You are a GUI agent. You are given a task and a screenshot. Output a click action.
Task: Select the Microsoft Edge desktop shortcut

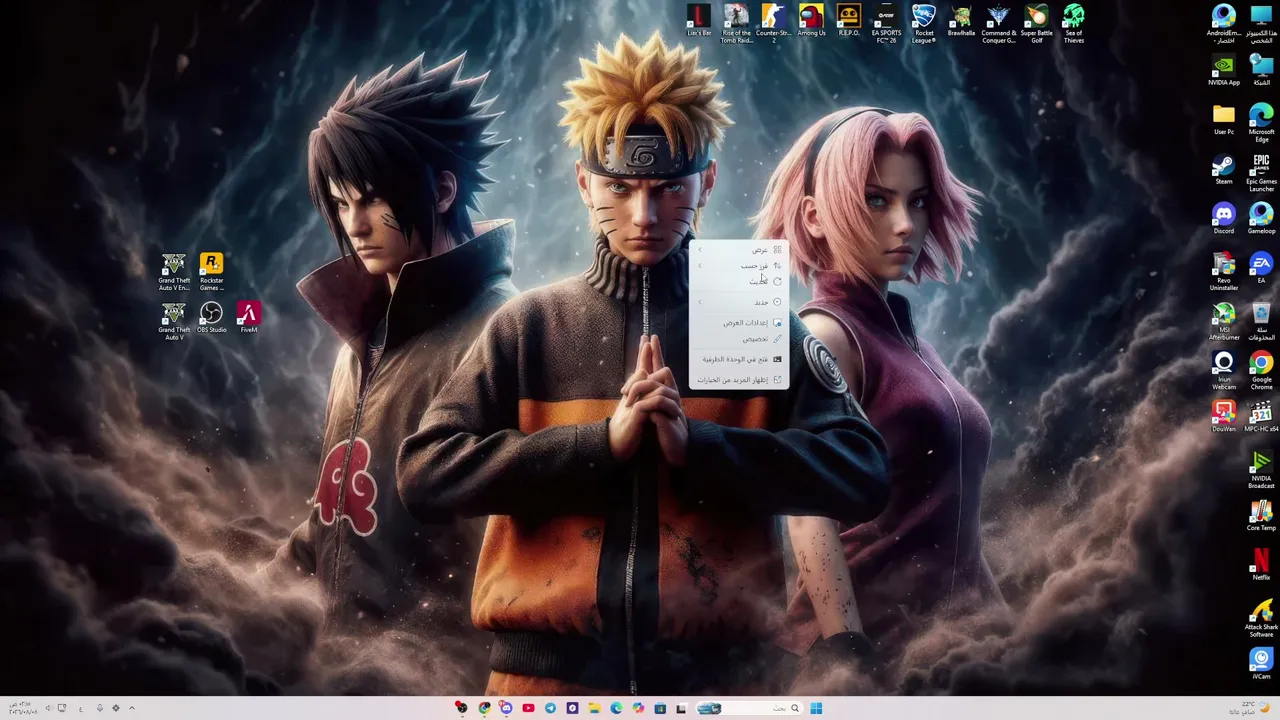[x=1261, y=123]
